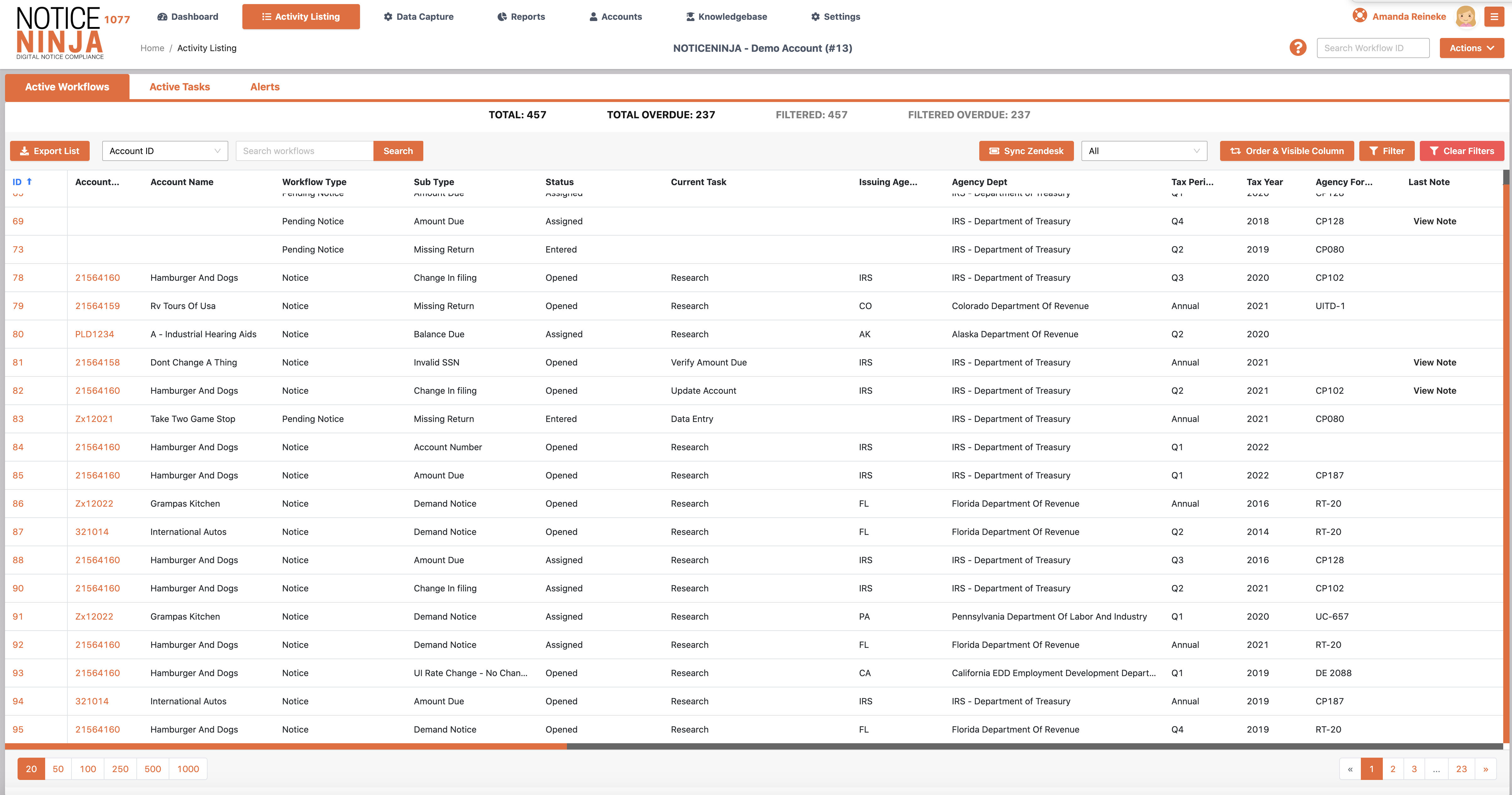This screenshot has height=795, width=1512.
Task: Go to page 2 of results
Action: click(1393, 769)
